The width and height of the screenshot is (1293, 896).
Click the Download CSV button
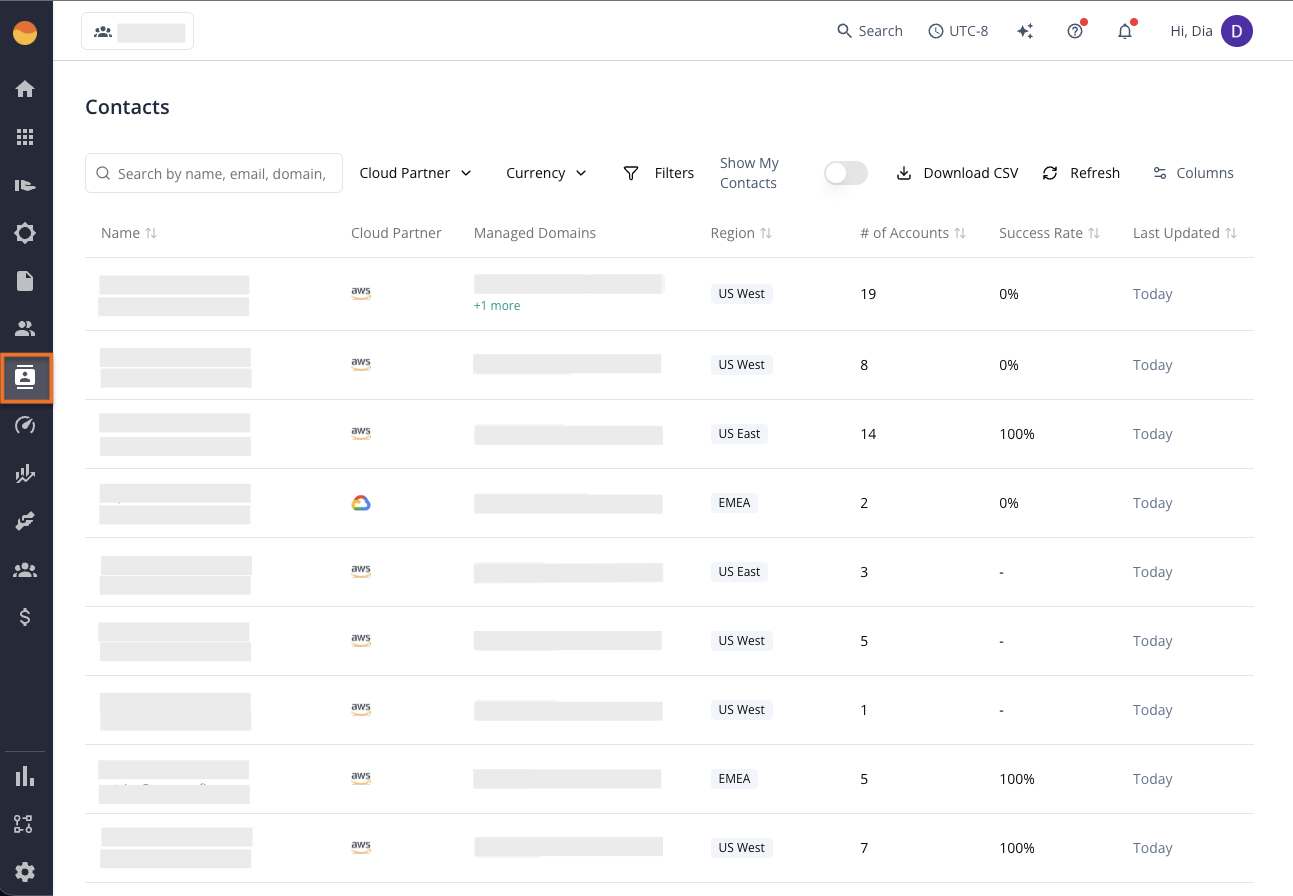[957, 173]
